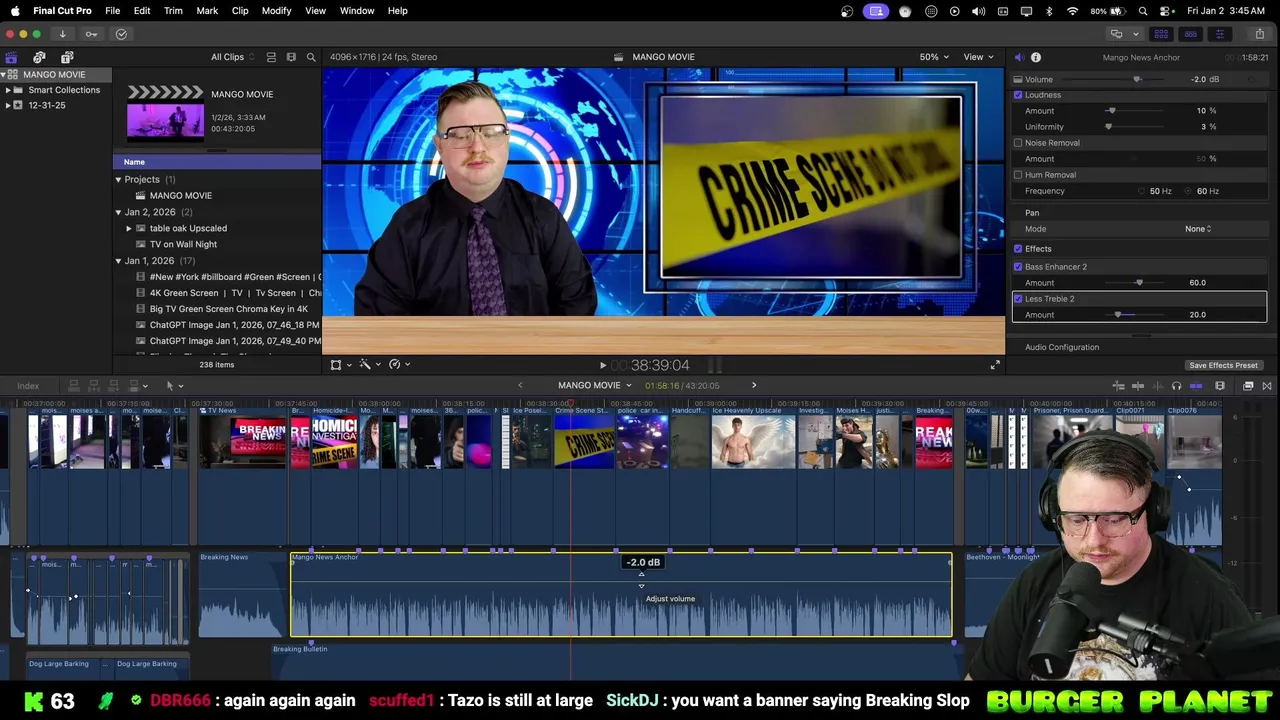Adjust the Less Treble 2 Amount slider
The height and width of the screenshot is (720, 1280).
pos(1118,315)
